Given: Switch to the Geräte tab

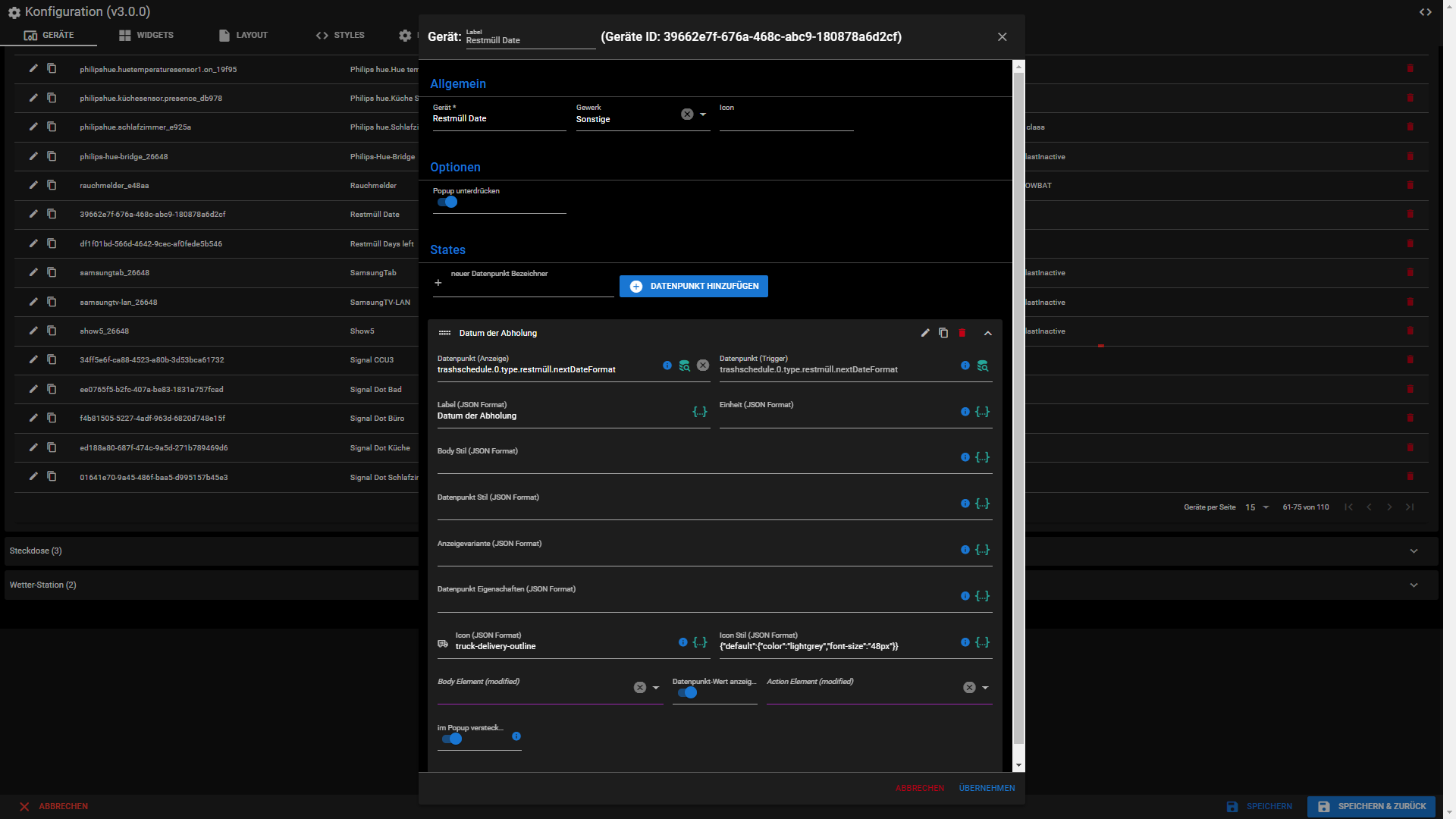Looking at the screenshot, I should (49, 35).
